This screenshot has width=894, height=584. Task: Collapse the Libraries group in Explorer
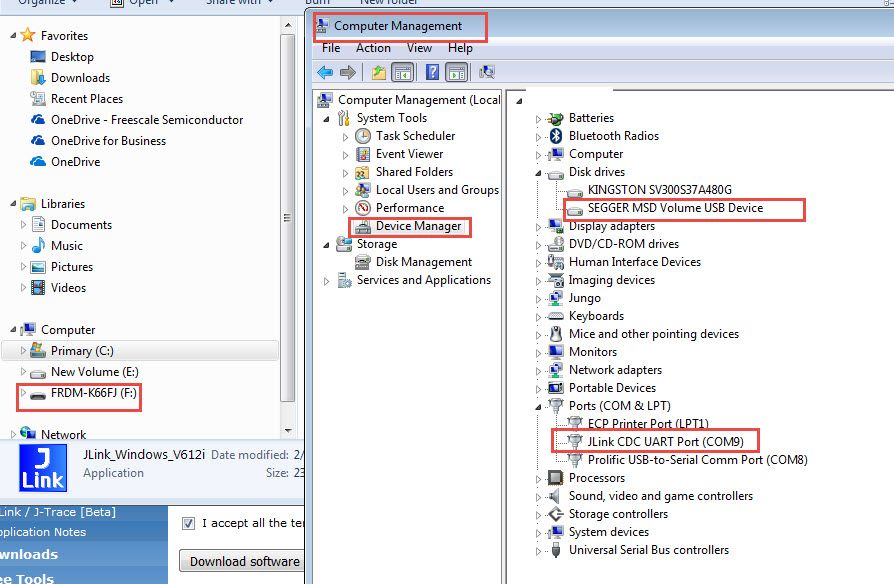(13, 204)
